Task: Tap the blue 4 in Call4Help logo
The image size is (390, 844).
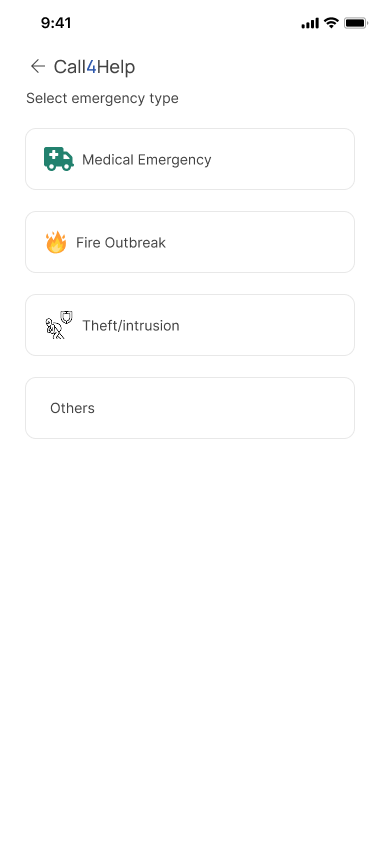Action: tap(91, 67)
